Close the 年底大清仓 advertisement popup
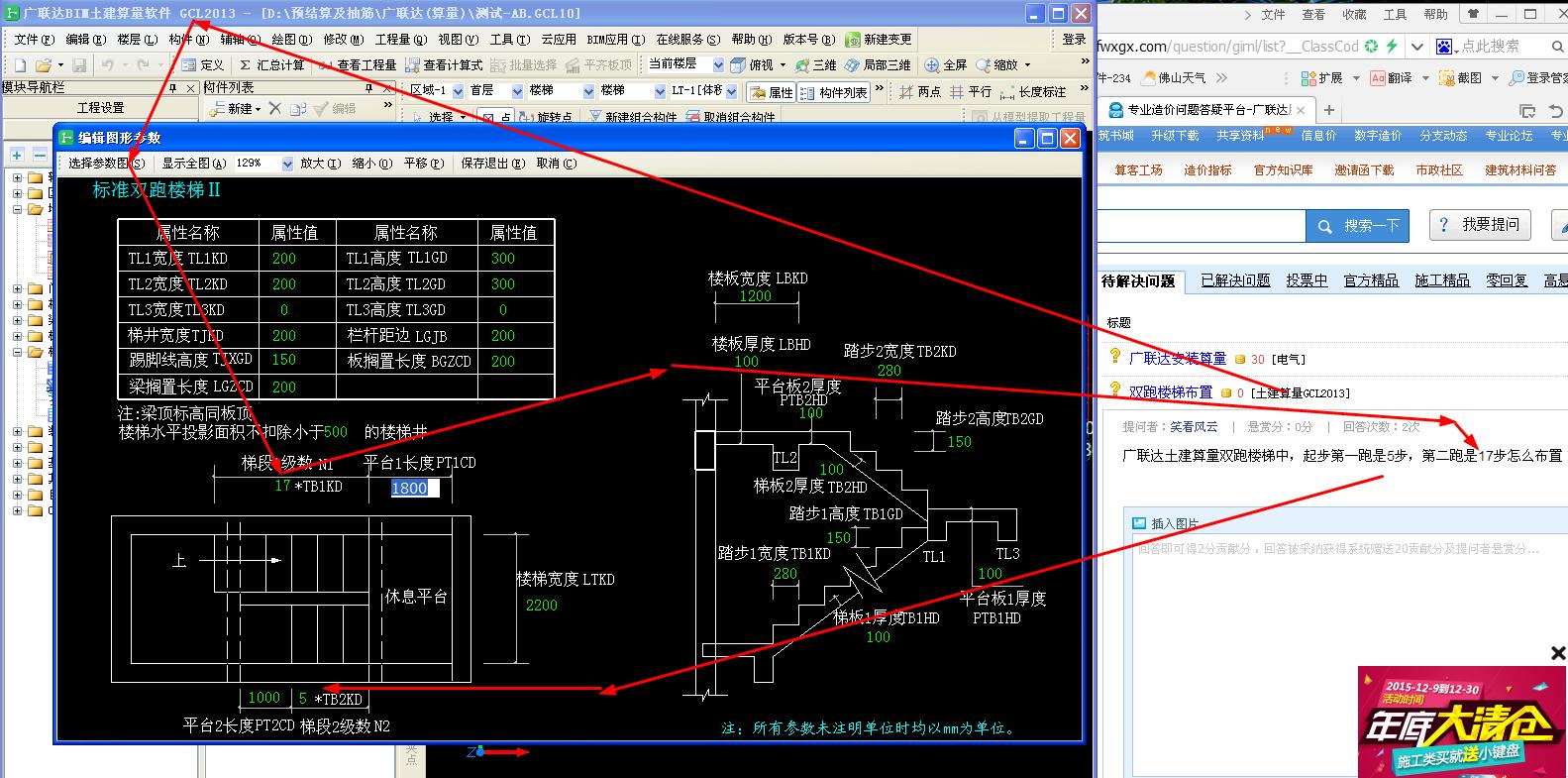This screenshot has width=1568, height=778. point(1558,653)
